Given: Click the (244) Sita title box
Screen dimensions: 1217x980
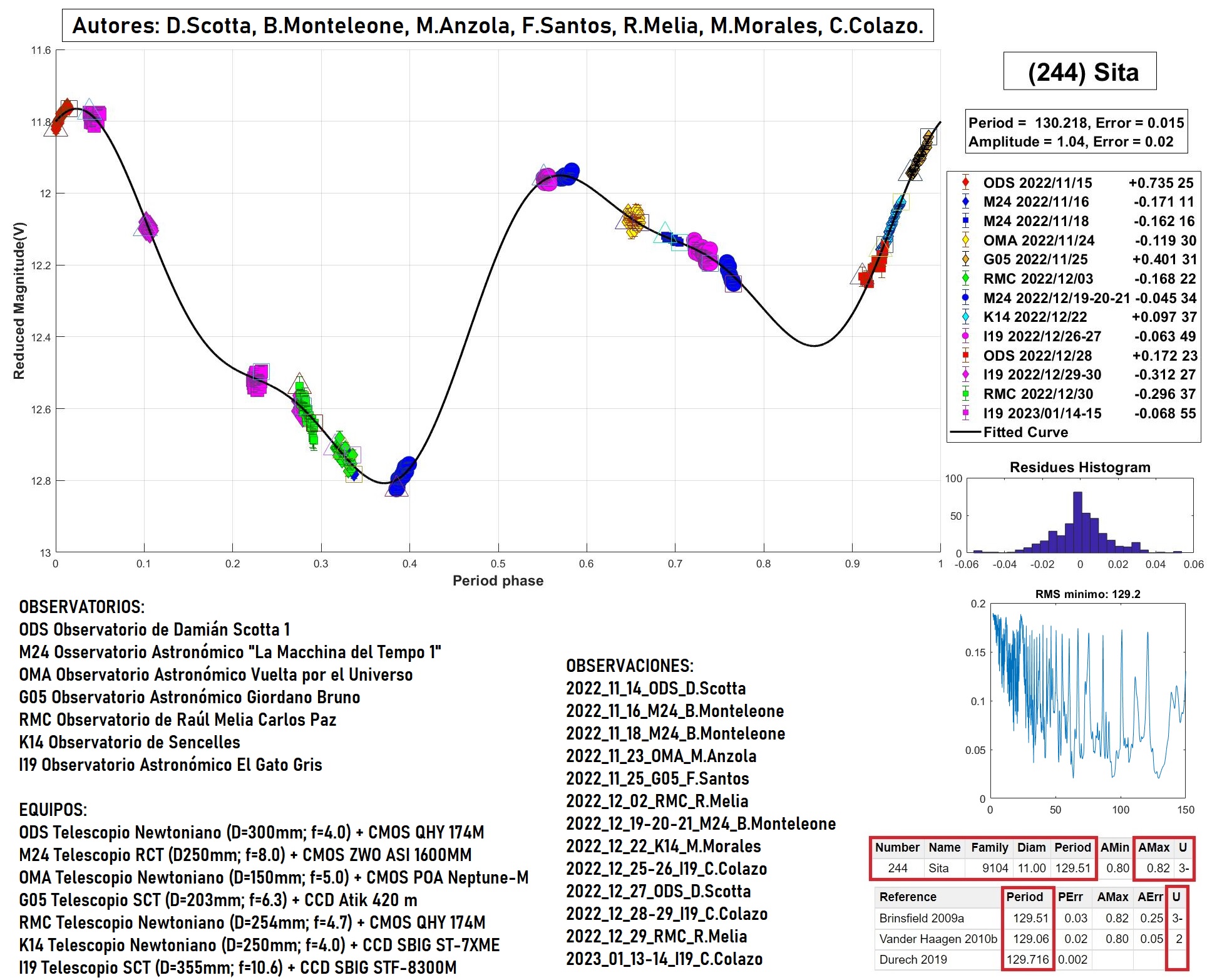Looking at the screenshot, I should click(1080, 71).
